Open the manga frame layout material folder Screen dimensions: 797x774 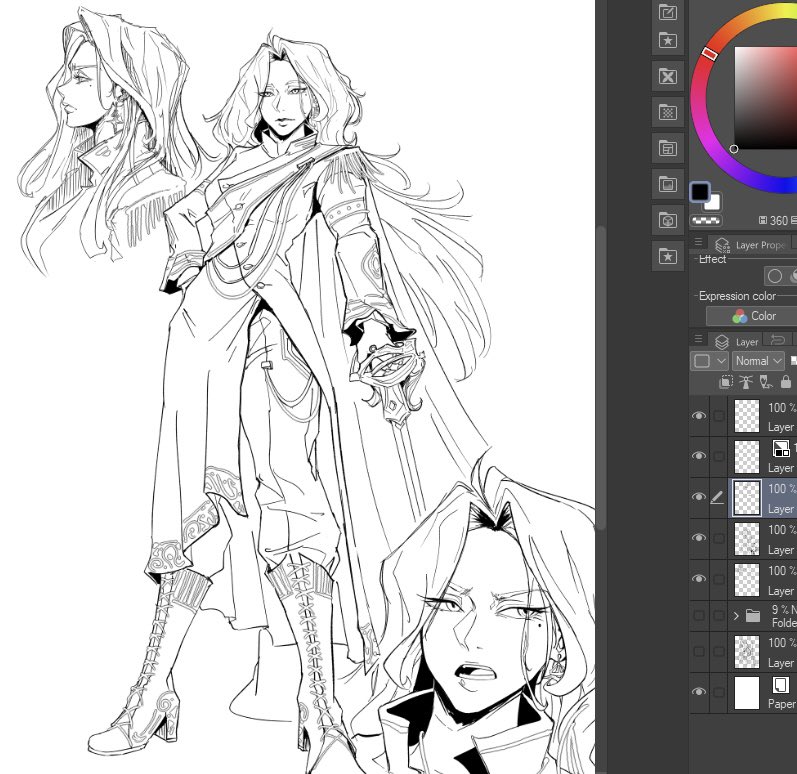(x=667, y=148)
